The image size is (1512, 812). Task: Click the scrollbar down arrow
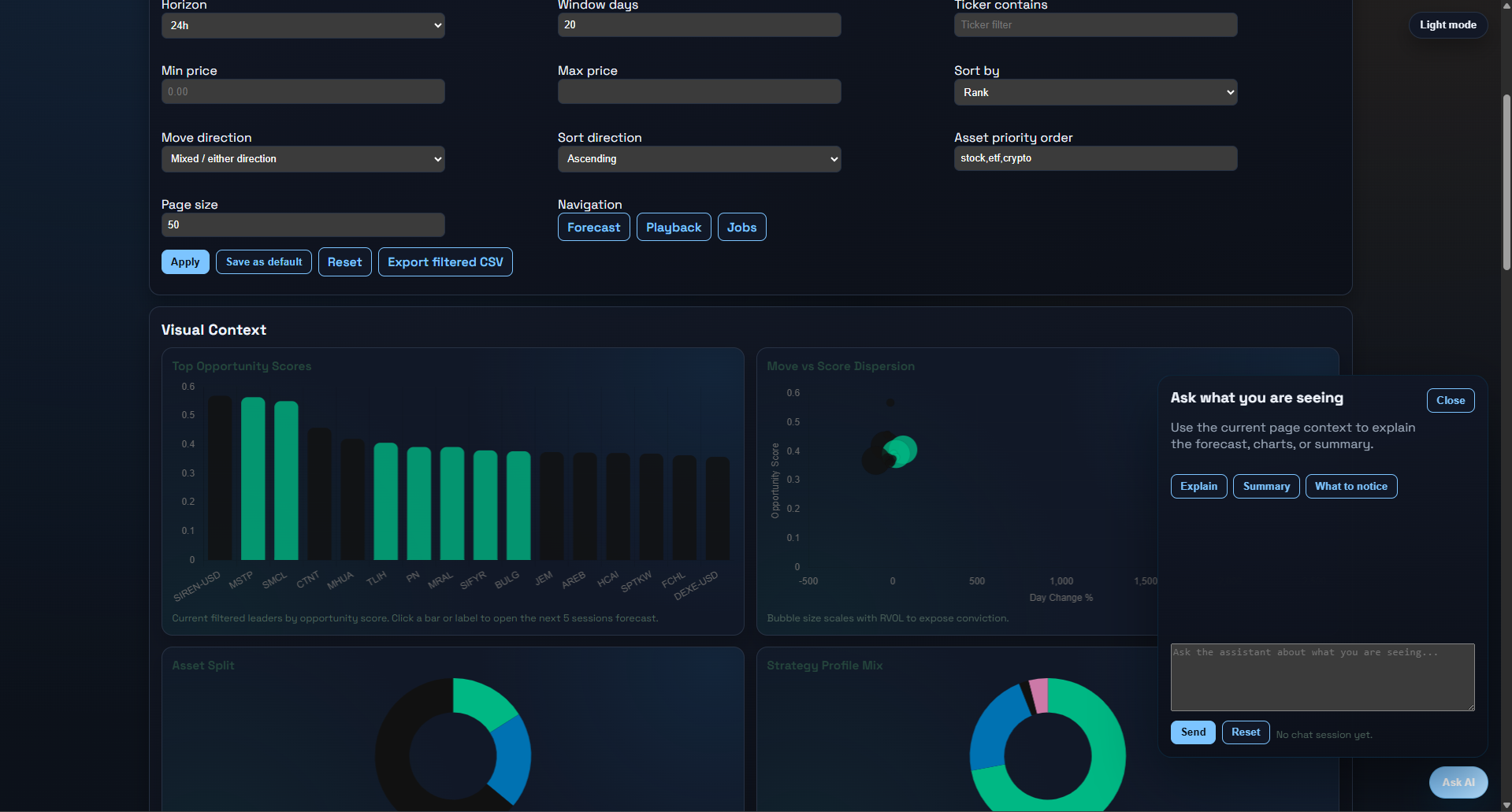pos(1506,805)
